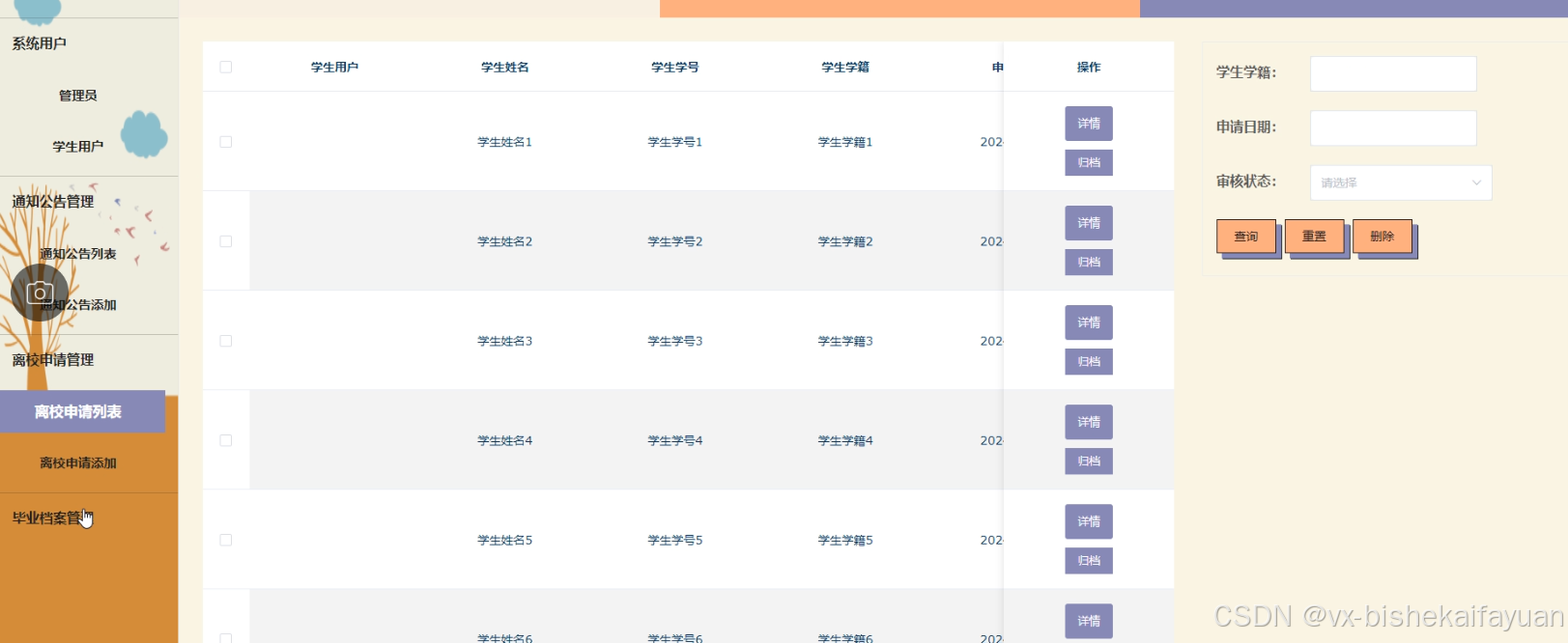The width and height of the screenshot is (1568, 643).
Task: Click the 删除 delete button
Action: point(1383,237)
